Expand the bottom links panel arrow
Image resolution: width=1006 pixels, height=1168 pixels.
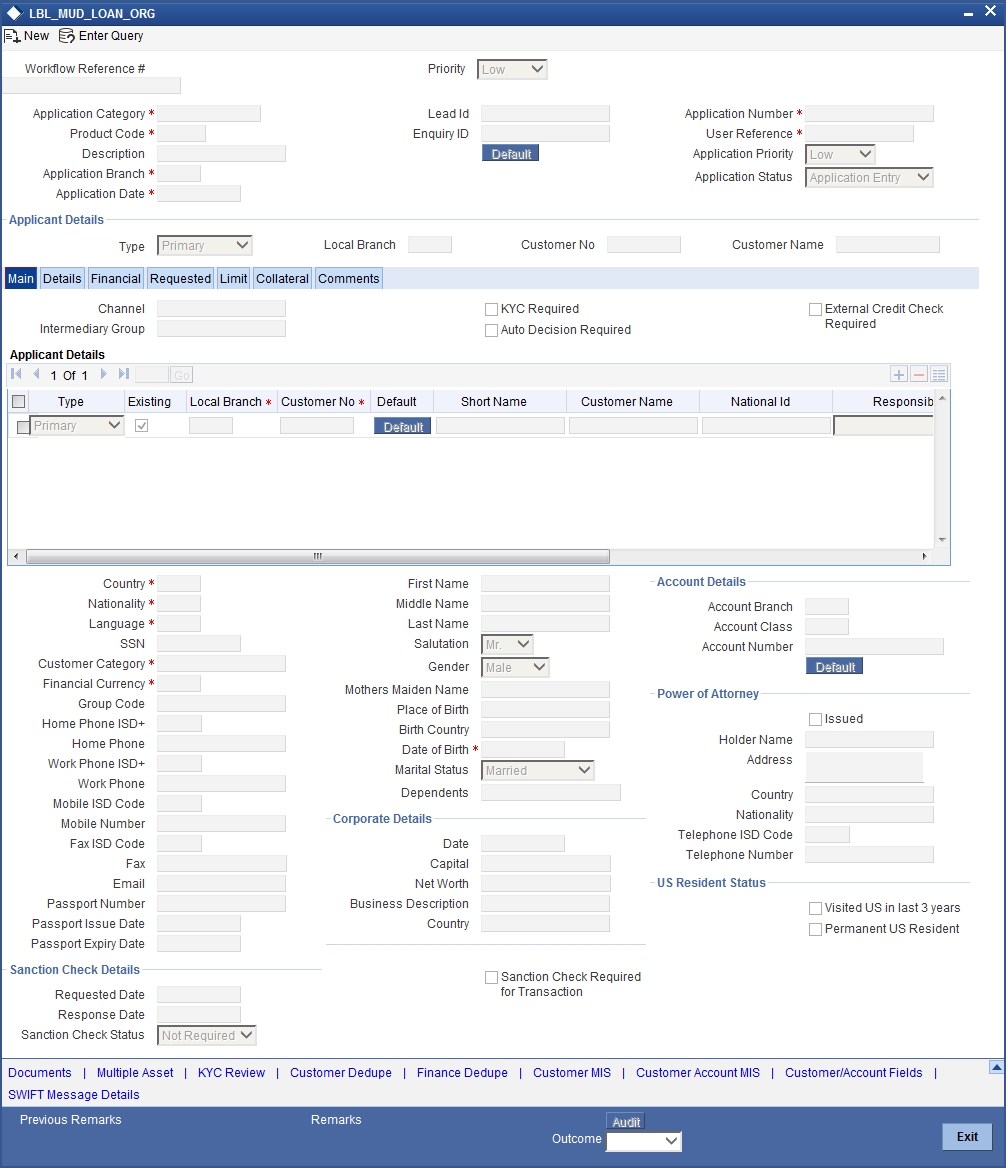pos(996,1067)
